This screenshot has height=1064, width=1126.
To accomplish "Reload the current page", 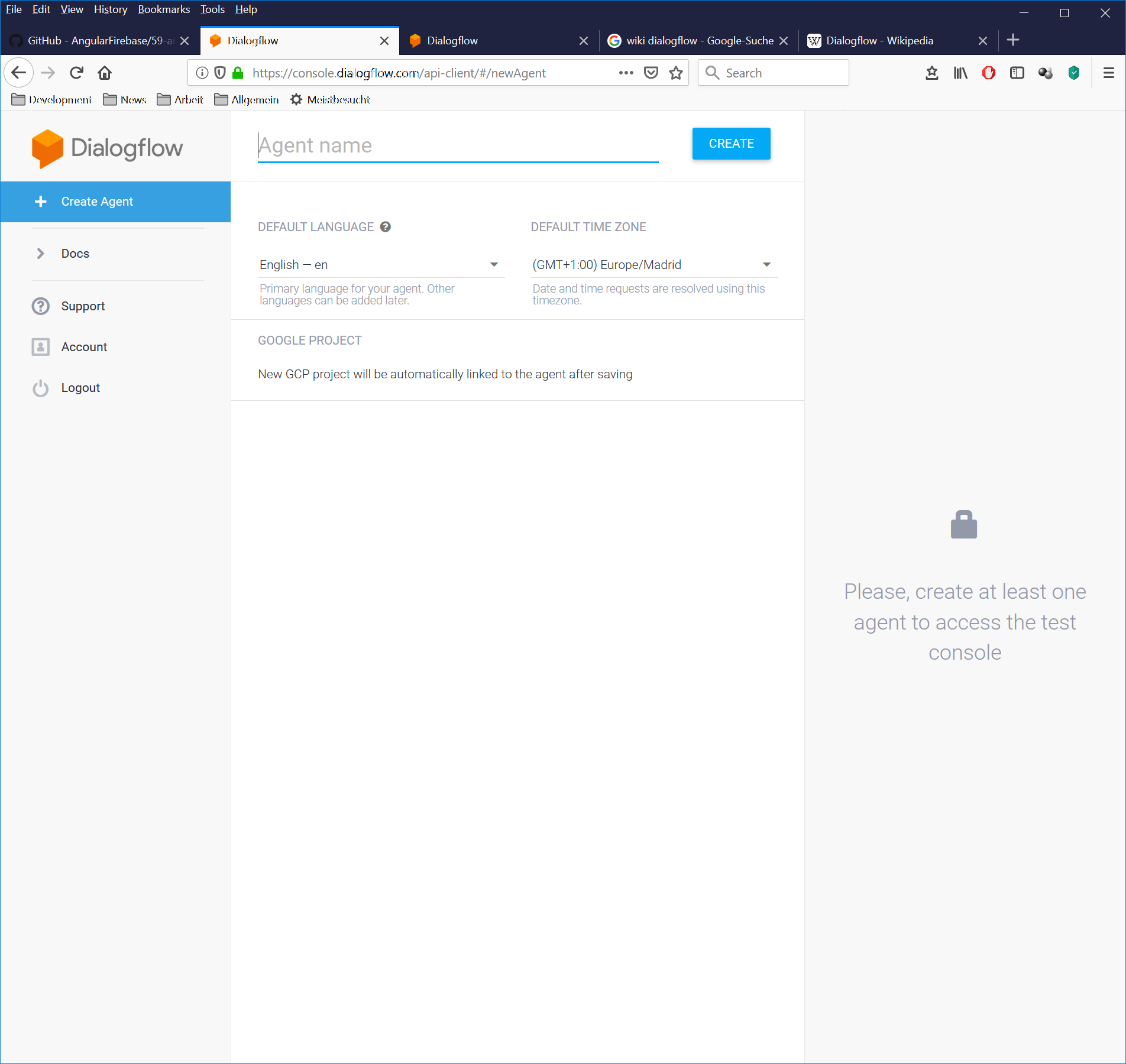I will [x=76, y=73].
